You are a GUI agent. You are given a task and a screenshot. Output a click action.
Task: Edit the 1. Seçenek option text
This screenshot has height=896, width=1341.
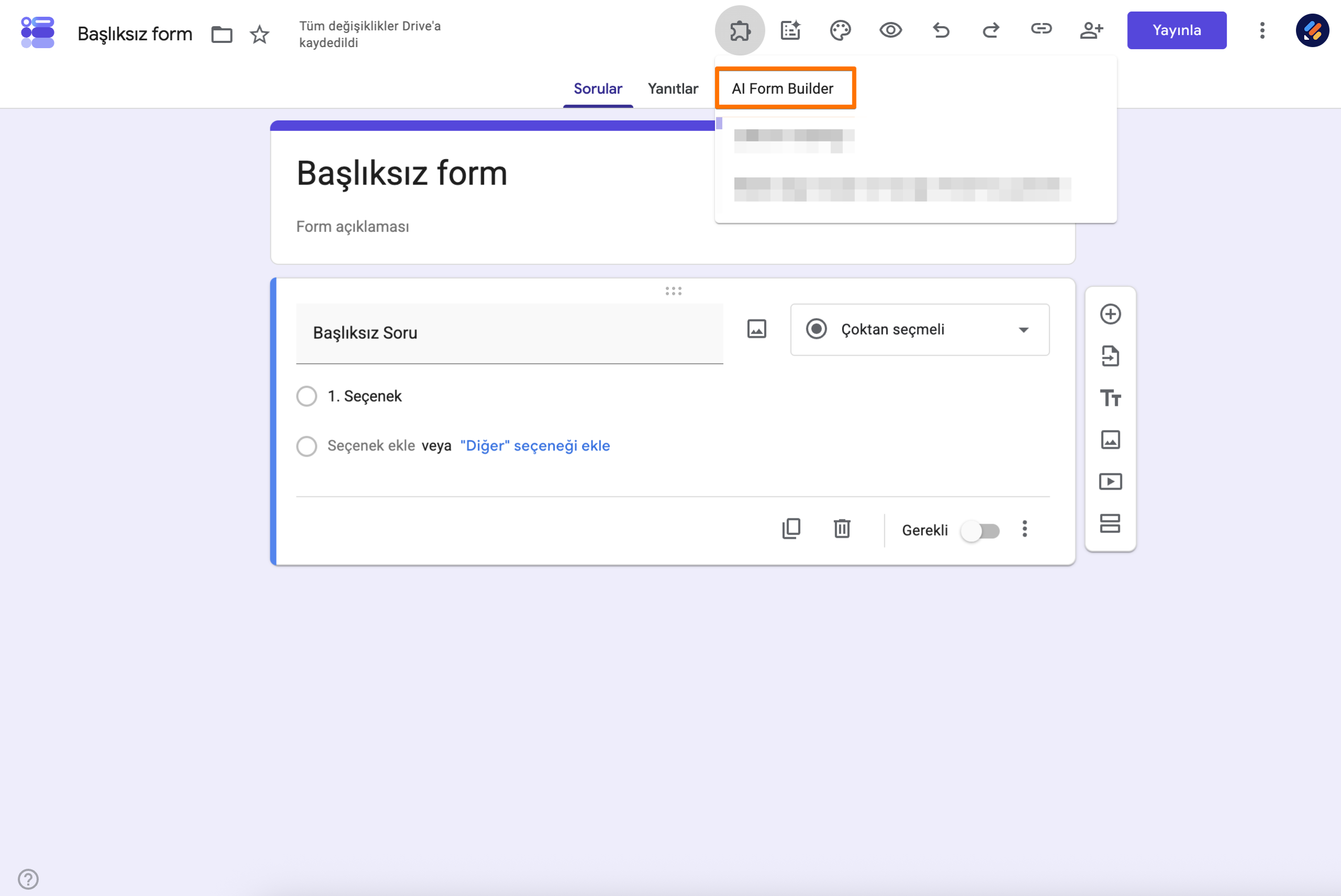point(365,396)
